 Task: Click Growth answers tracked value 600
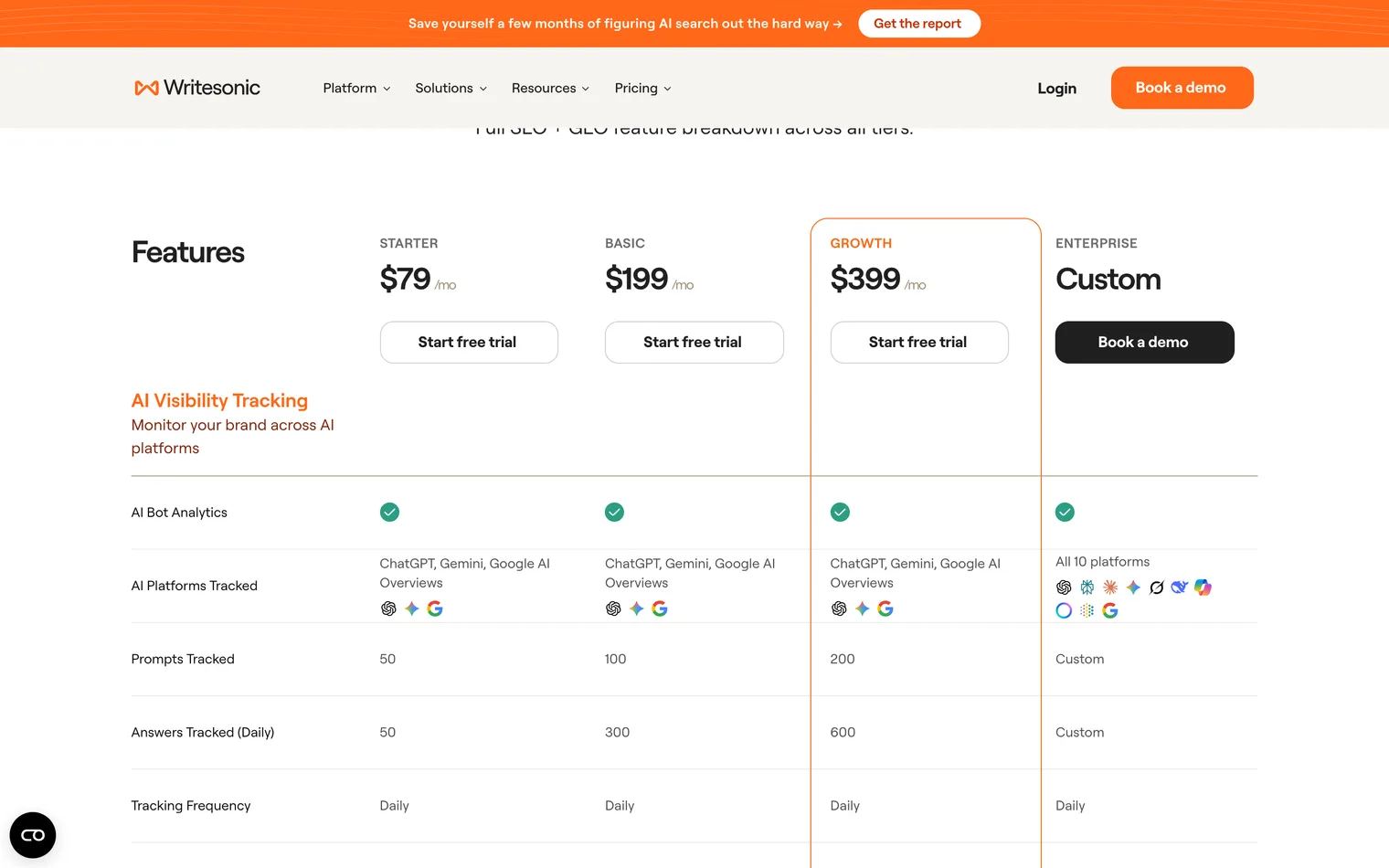point(843,733)
